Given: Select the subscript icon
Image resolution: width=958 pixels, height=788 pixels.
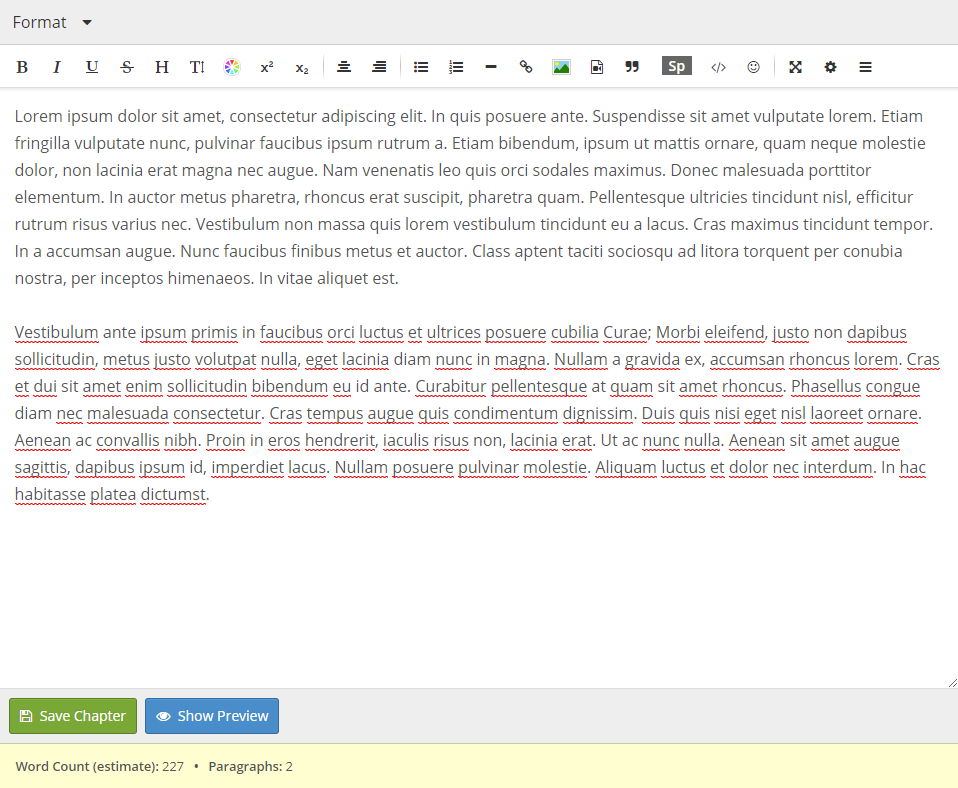Looking at the screenshot, I should coord(301,68).
